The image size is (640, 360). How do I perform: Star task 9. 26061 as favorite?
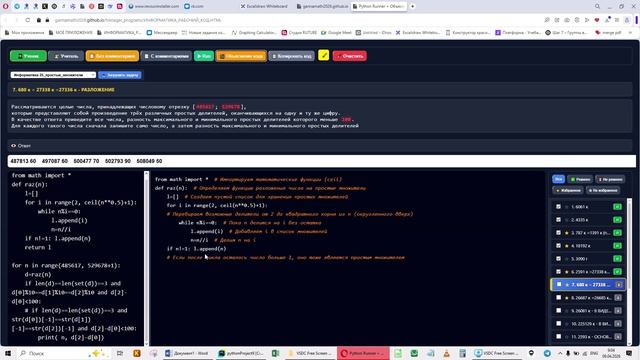point(567,311)
